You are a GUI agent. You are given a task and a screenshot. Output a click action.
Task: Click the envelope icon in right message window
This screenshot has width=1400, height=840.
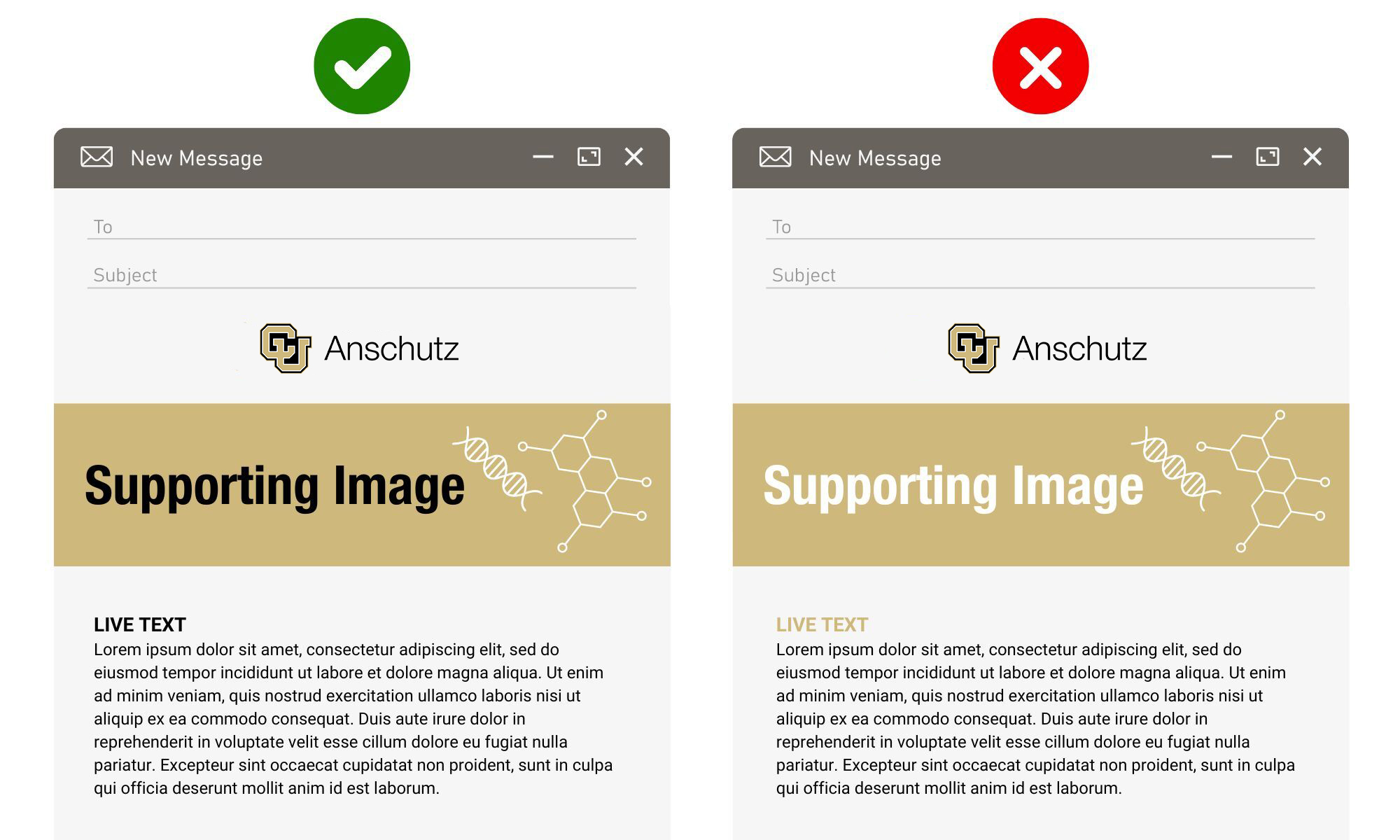pos(776,157)
